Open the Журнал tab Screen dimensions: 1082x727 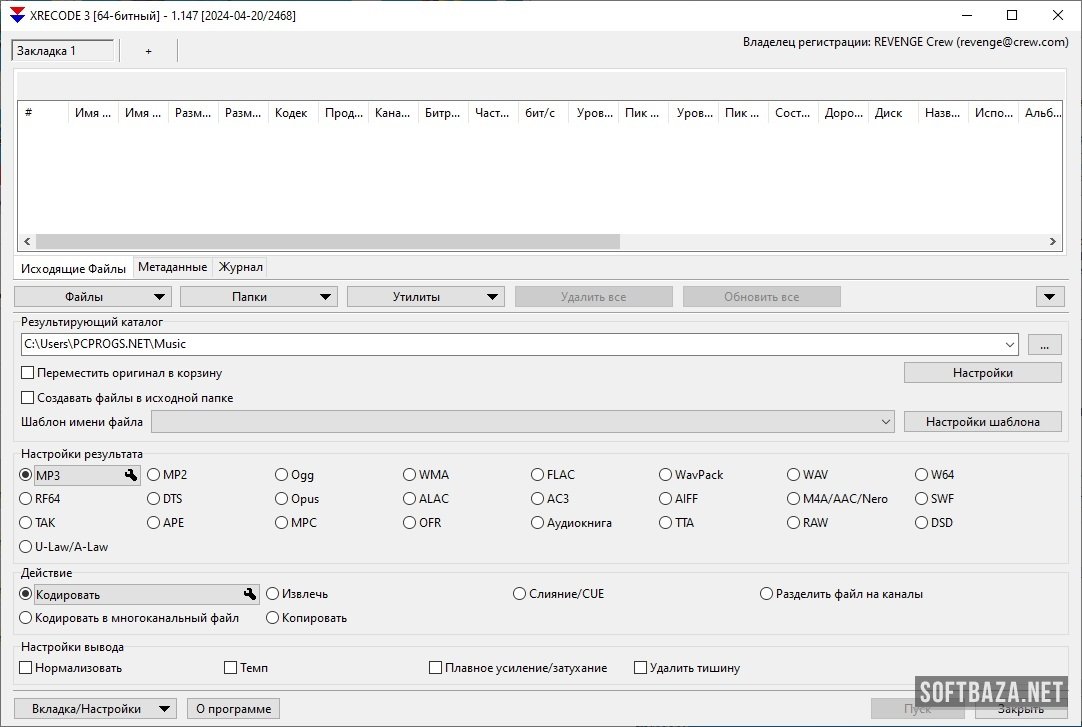[240, 267]
